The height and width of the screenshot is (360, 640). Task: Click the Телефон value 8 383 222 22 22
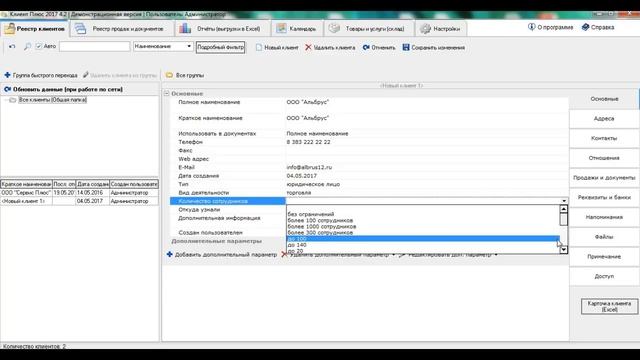point(308,142)
